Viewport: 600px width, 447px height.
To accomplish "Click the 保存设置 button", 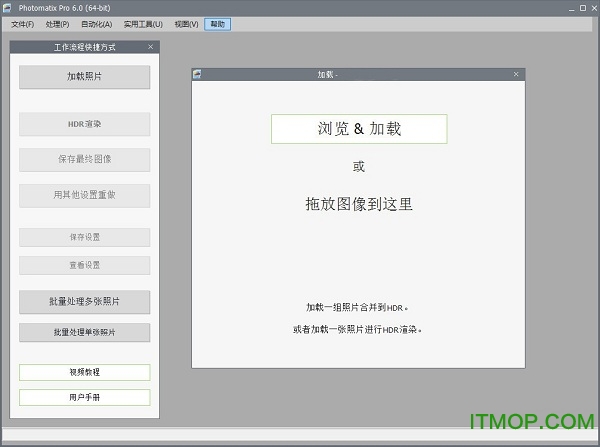I will tap(84, 238).
